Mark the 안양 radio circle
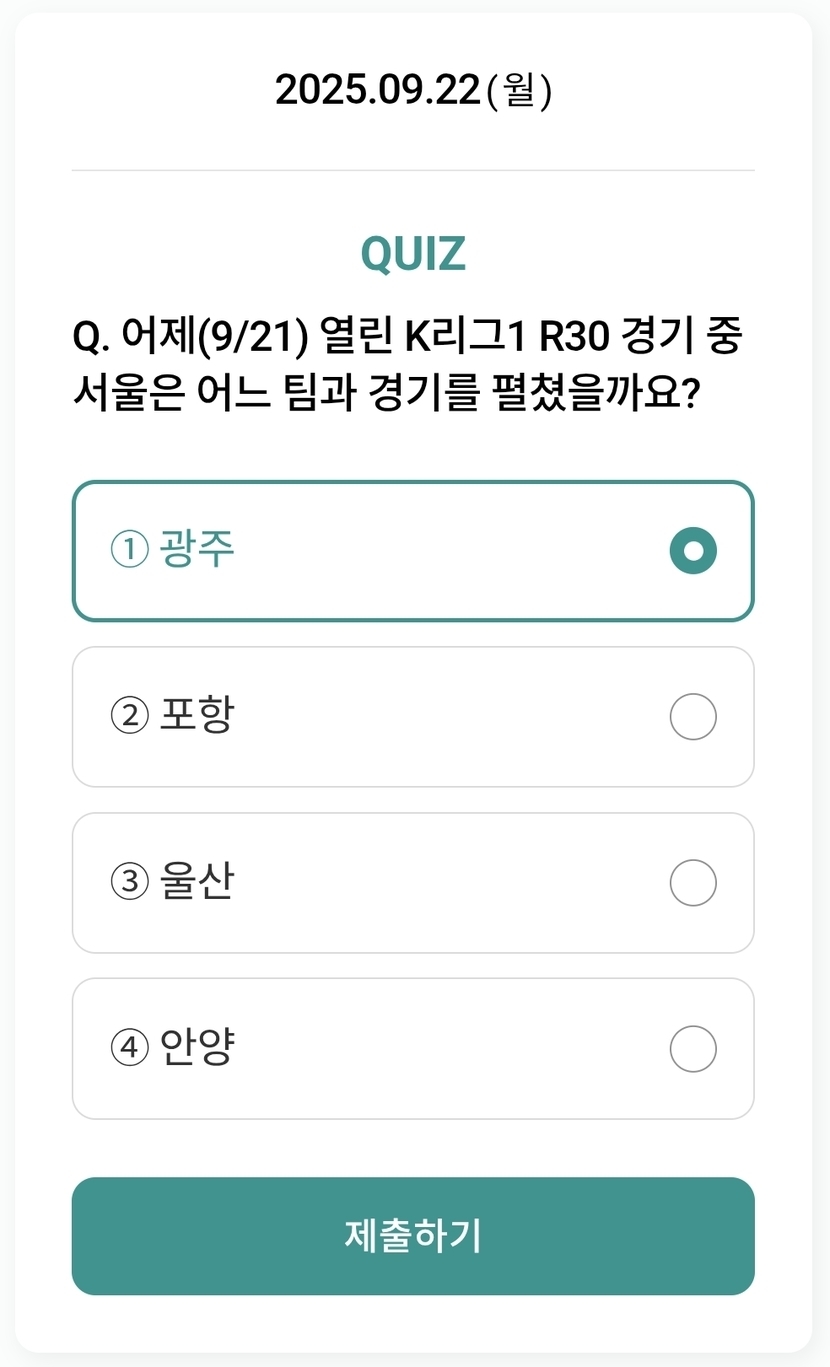 coord(693,1049)
